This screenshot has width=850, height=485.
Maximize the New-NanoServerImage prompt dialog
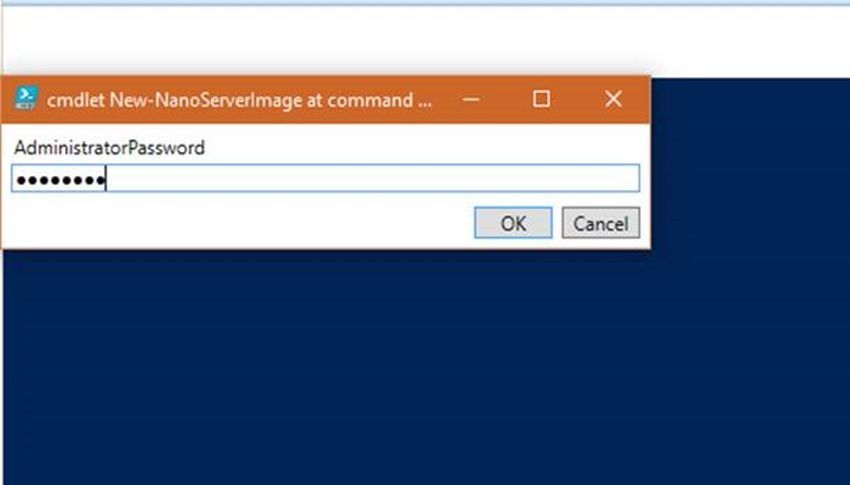541,99
